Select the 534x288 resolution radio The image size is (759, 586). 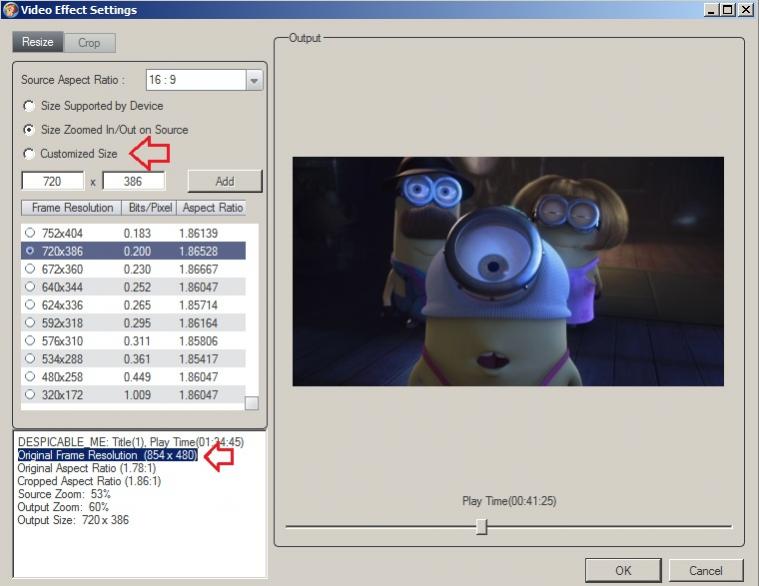[30, 358]
